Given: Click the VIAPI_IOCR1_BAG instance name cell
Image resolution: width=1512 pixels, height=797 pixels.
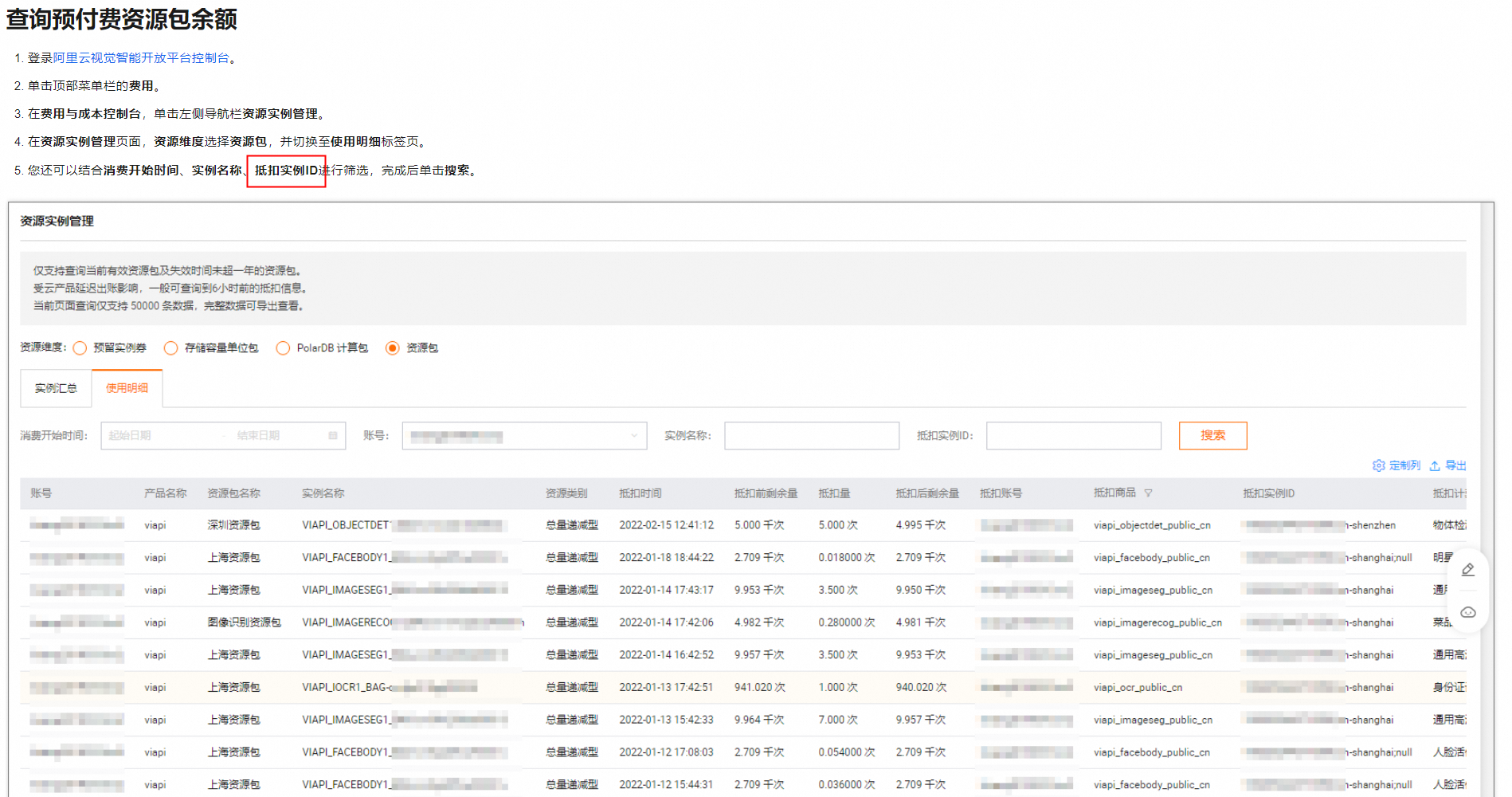Looking at the screenshot, I should (x=390, y=687).
